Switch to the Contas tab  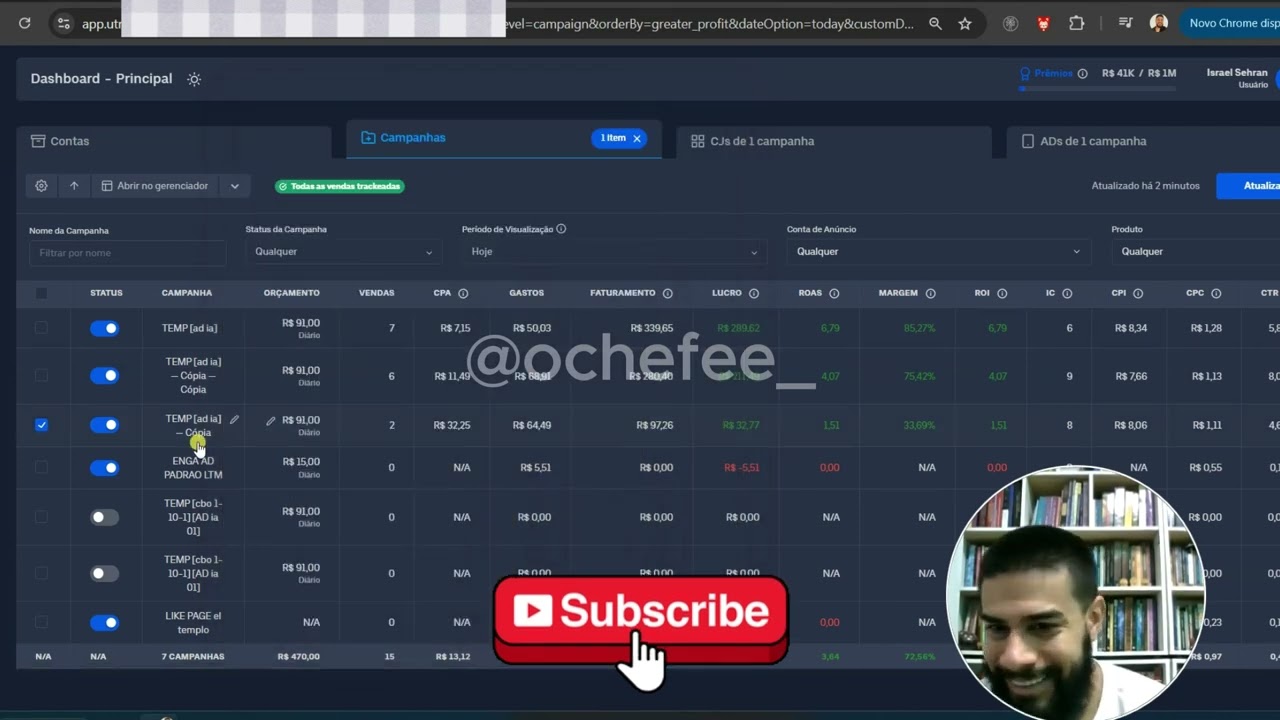tap(174, 141)
